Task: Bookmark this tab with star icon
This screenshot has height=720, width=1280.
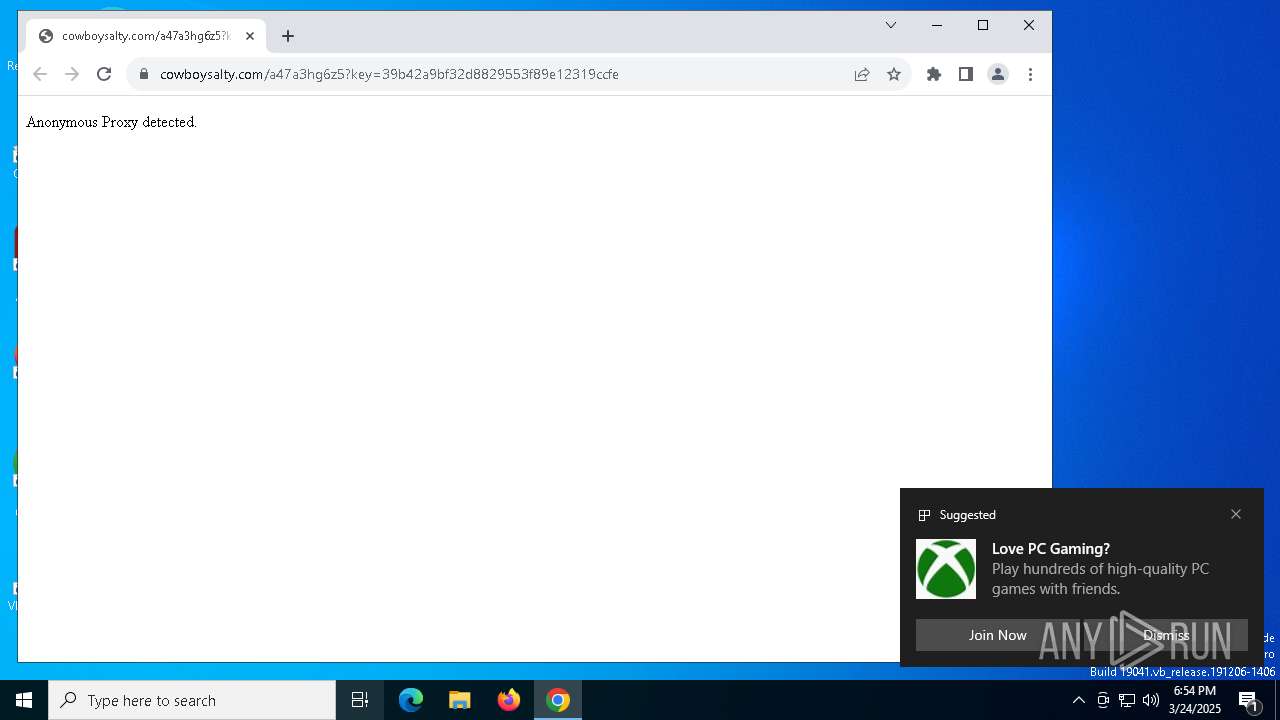Action: (x=894, y=74)
